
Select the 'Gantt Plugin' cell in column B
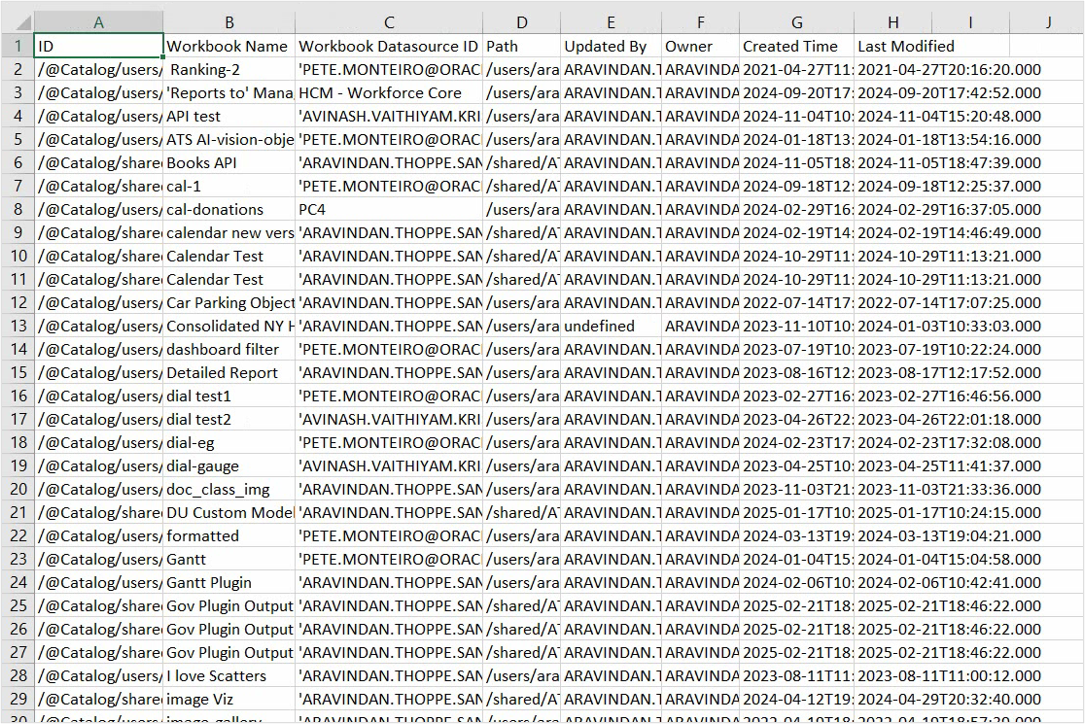click(228, 582)
